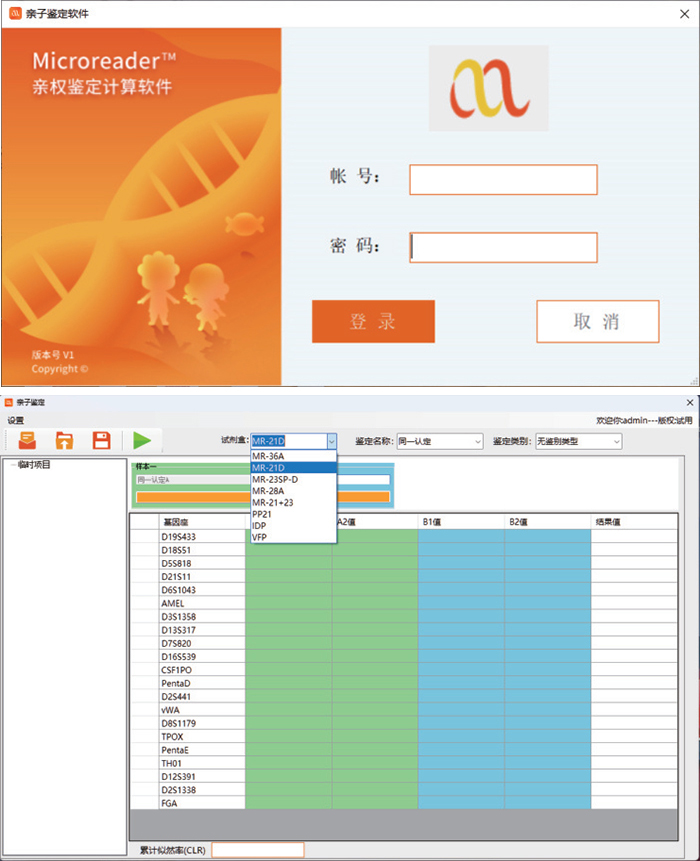This screenshot has height=861, width=700.
Task: Click the upload folder toolbar icon
Action: (x=64, y=440)
